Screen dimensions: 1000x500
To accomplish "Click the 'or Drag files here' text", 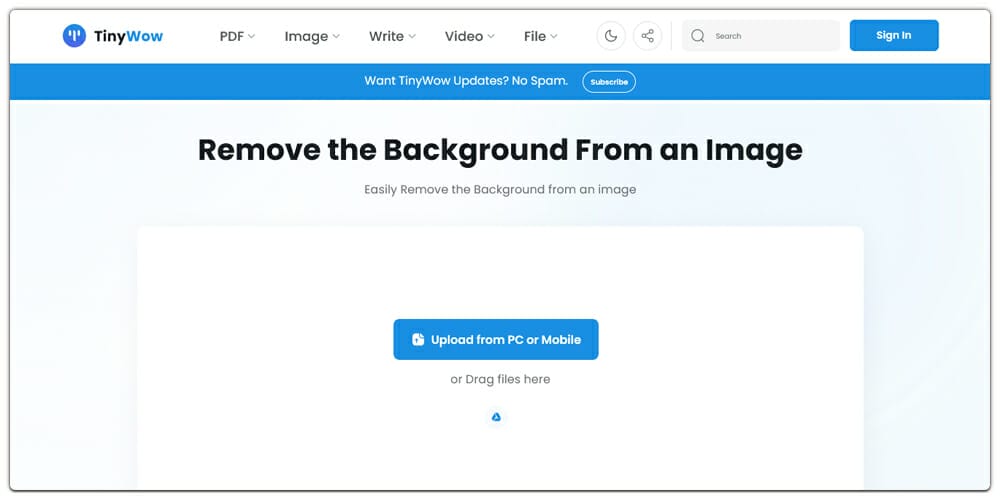I will click(x=500, y=379).
